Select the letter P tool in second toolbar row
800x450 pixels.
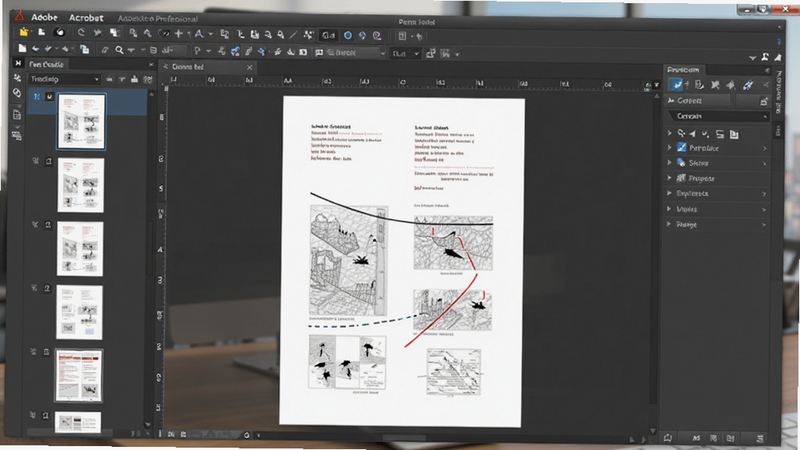click(197, 51)
